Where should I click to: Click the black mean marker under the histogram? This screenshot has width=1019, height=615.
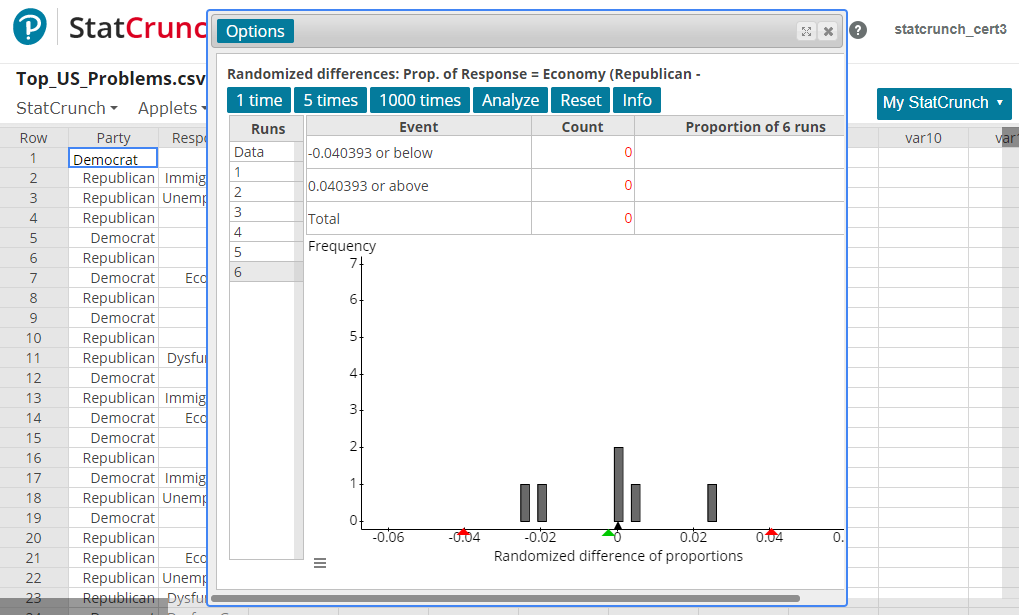point(618,527)
